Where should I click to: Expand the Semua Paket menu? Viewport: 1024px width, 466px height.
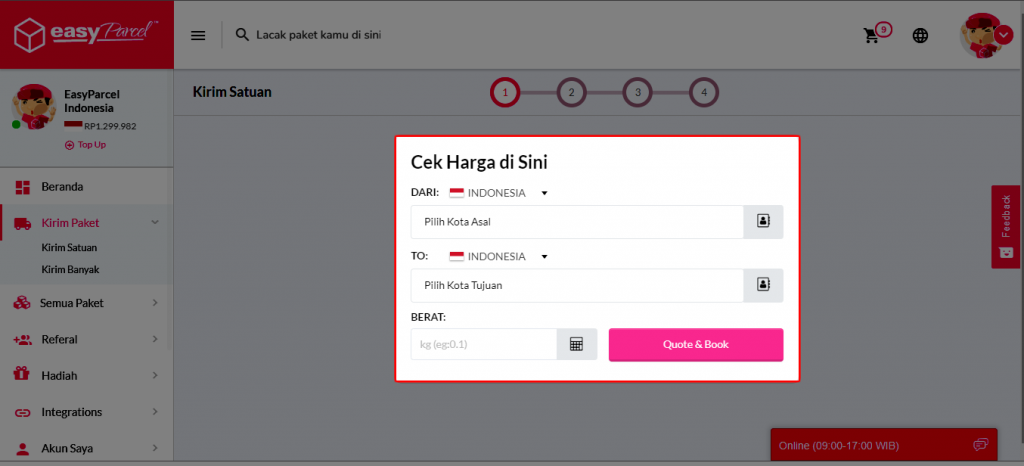point(86,302)
